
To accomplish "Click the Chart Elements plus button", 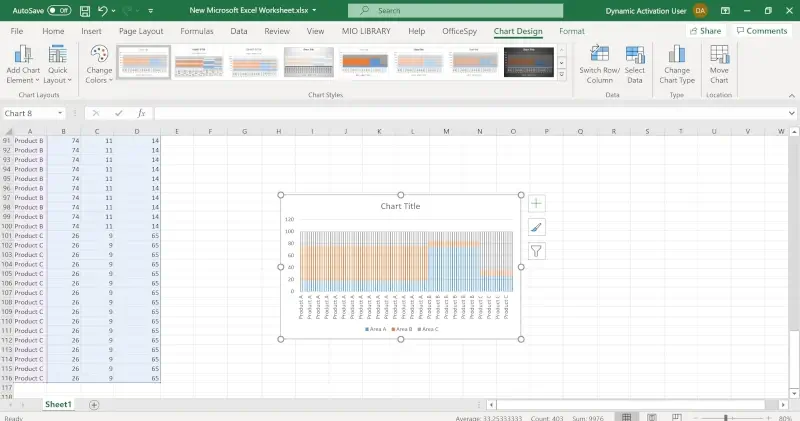I will tap(537, 204).
